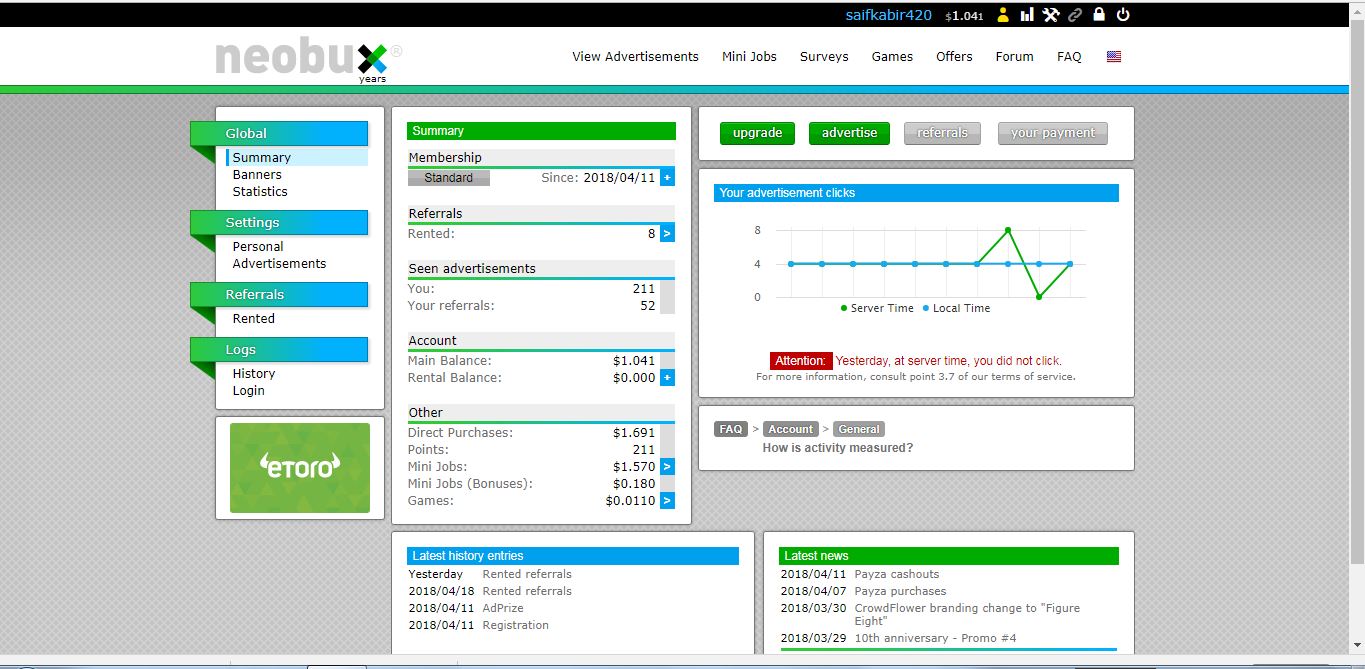This screenshot has width=1365, height=669.
Task: Open the FAQ page from top navigation
Action: click(x=1069, y=57)
